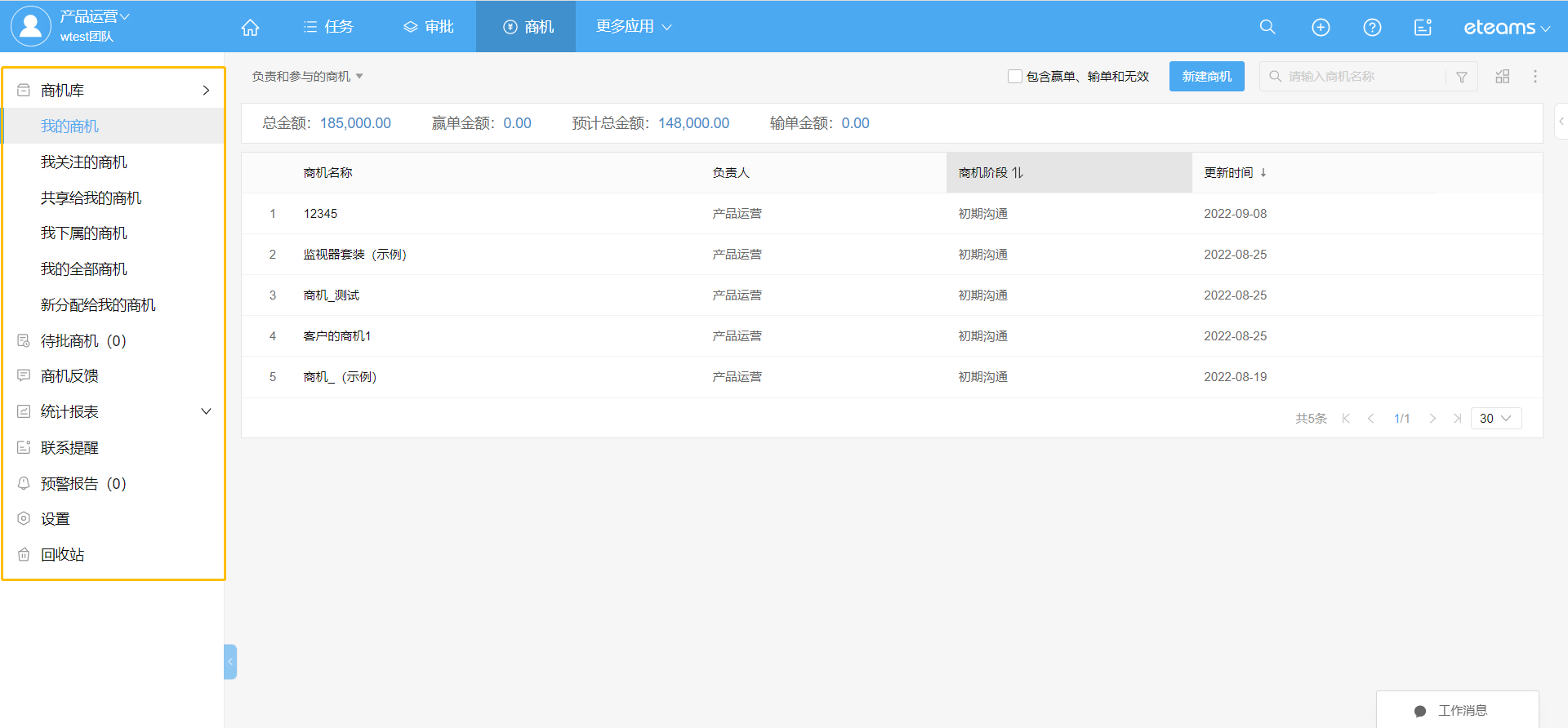This screenshot has width=1568, height=728.
Task: Click the 新建商机 button
Action: click(x=1206, y=77)
